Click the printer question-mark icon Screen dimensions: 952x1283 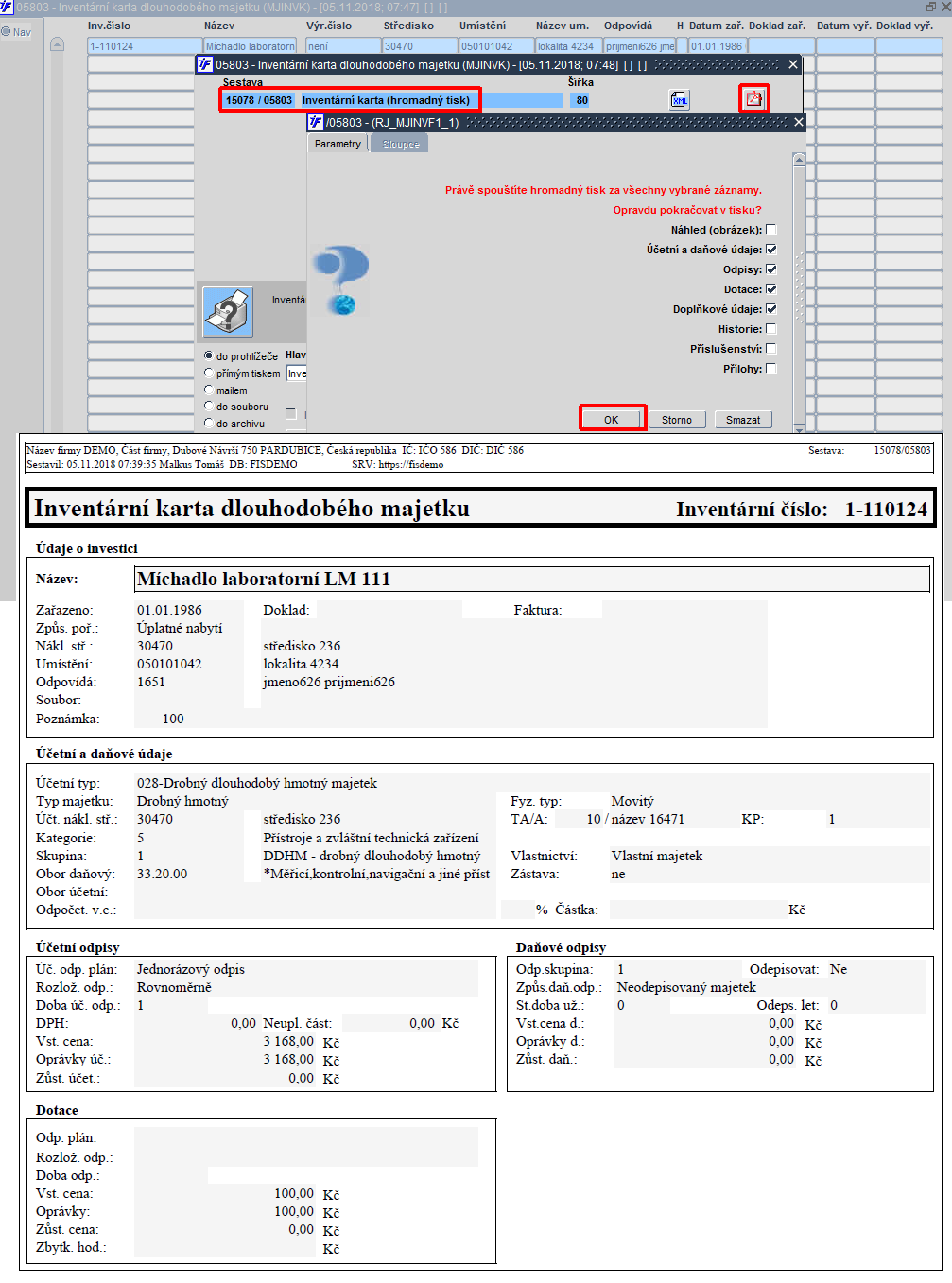click(228, 312)
